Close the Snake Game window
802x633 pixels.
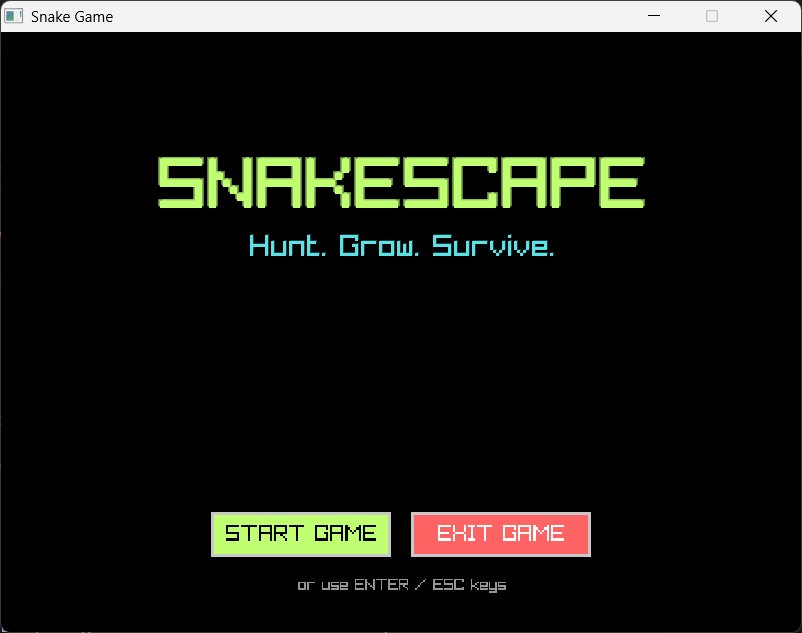click(x=770, y=16)
